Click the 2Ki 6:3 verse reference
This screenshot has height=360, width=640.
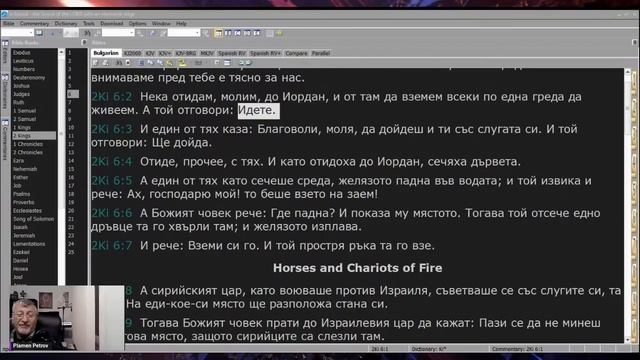[112, 129]
